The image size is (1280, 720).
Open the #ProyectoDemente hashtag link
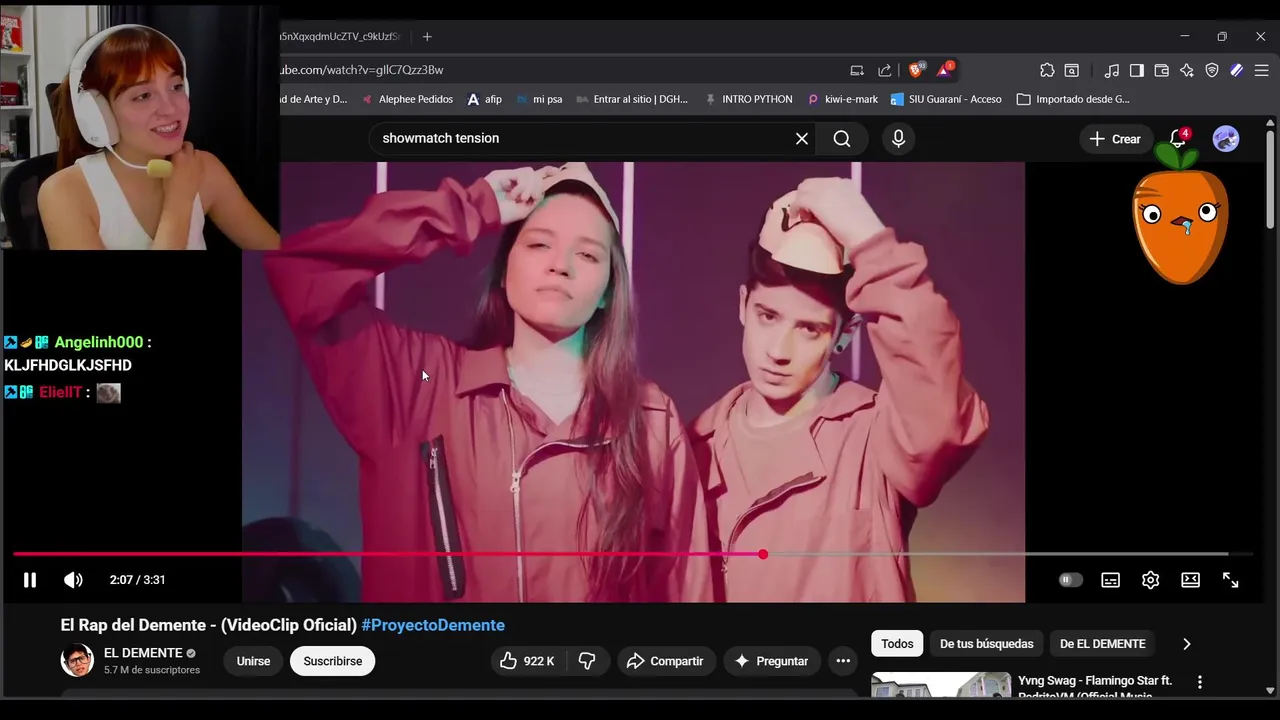click(x=433, y=625)
